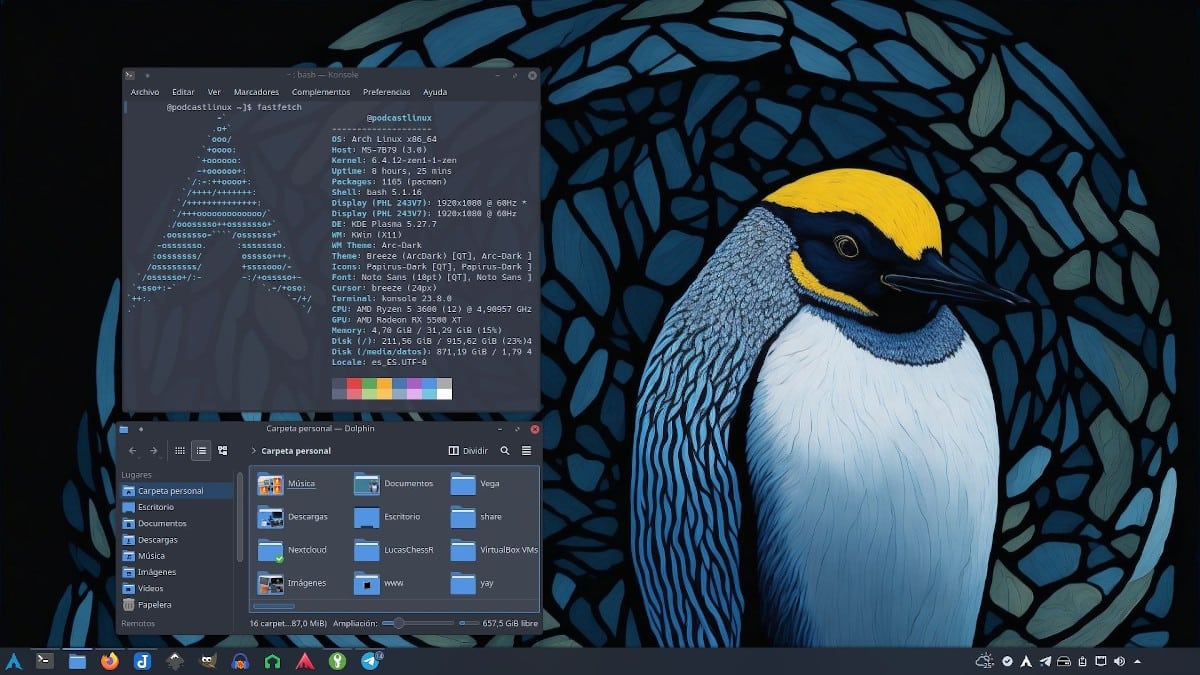Open the green key password app icon
This screenshot has width=1200, height=675.
pos(338,661)
